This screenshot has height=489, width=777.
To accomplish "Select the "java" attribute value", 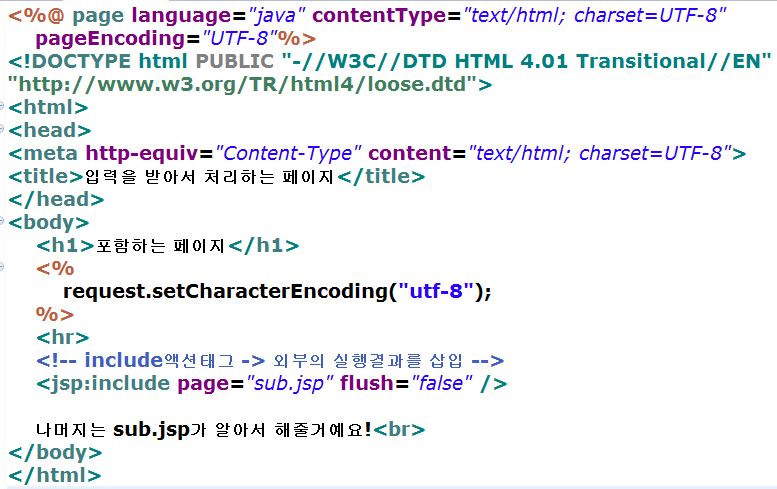I will point(275,16).
